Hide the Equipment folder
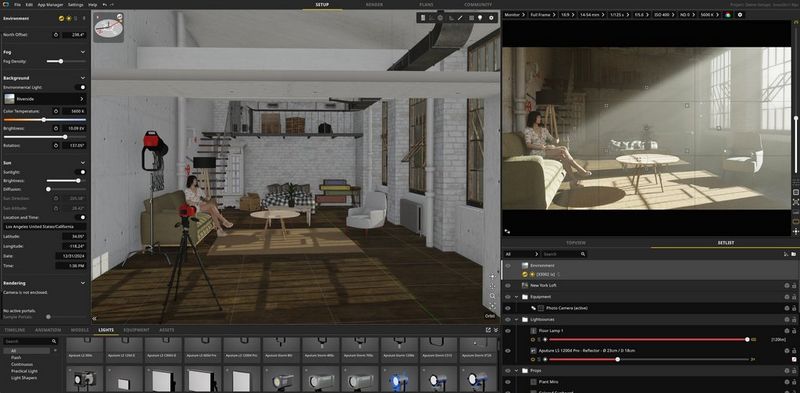800x393 pixels. pyautogui.click(x=508, y=297)
